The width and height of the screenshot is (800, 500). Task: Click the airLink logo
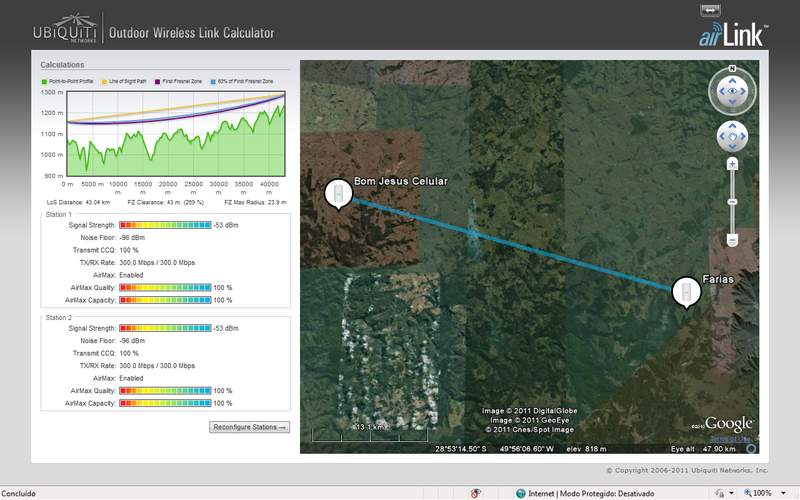[x=733, y=34]
